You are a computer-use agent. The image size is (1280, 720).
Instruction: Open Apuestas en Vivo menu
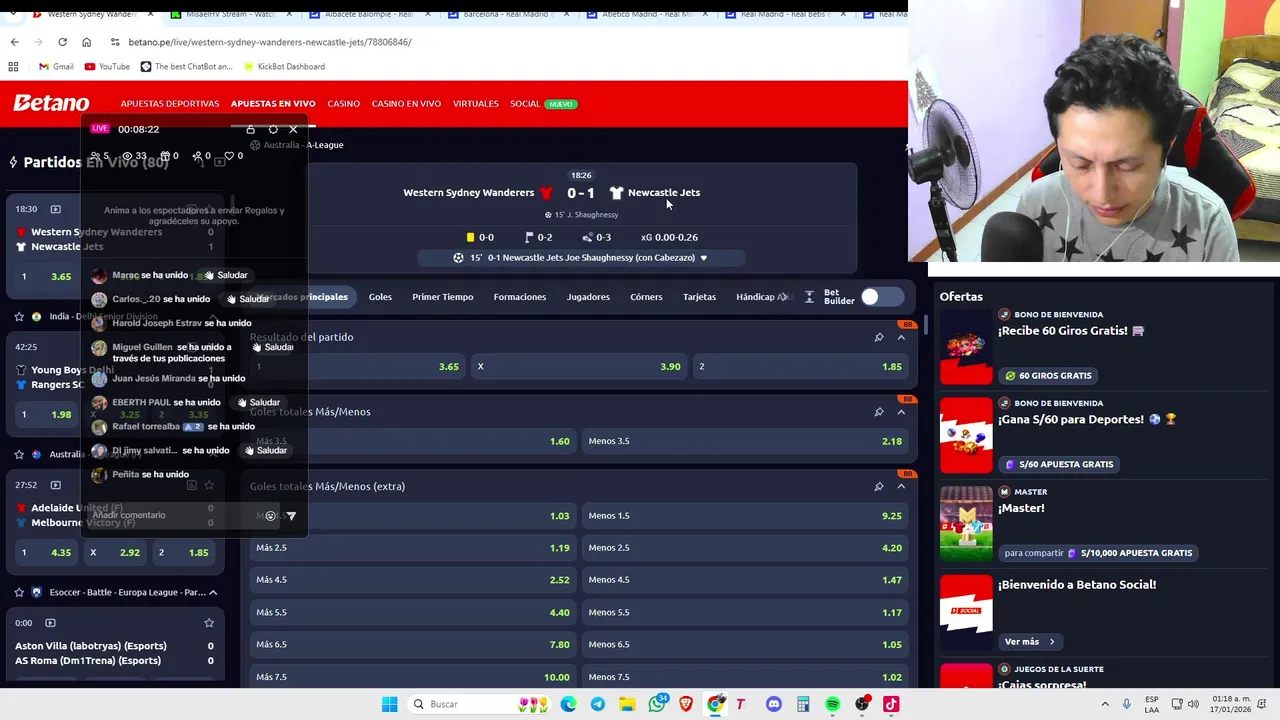tap(273, 104)
